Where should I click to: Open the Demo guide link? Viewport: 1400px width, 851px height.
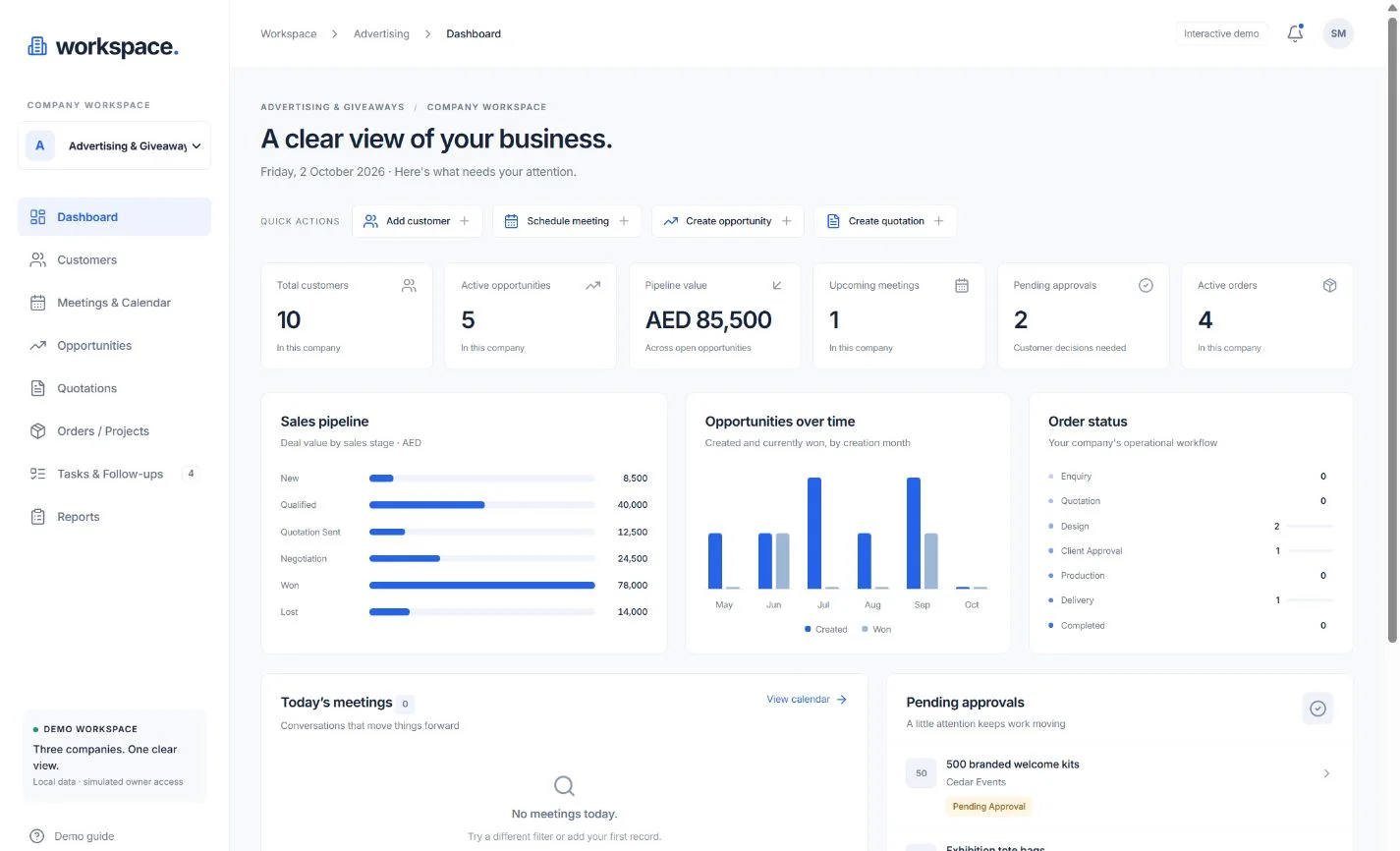point(72,836)
